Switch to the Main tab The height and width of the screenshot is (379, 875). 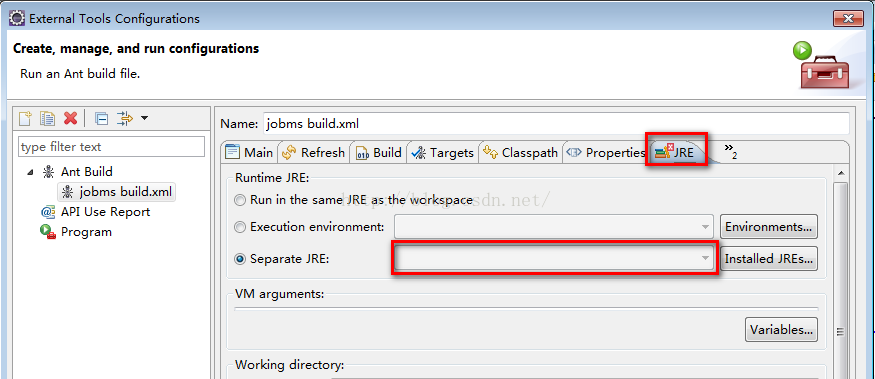(249, 152)
